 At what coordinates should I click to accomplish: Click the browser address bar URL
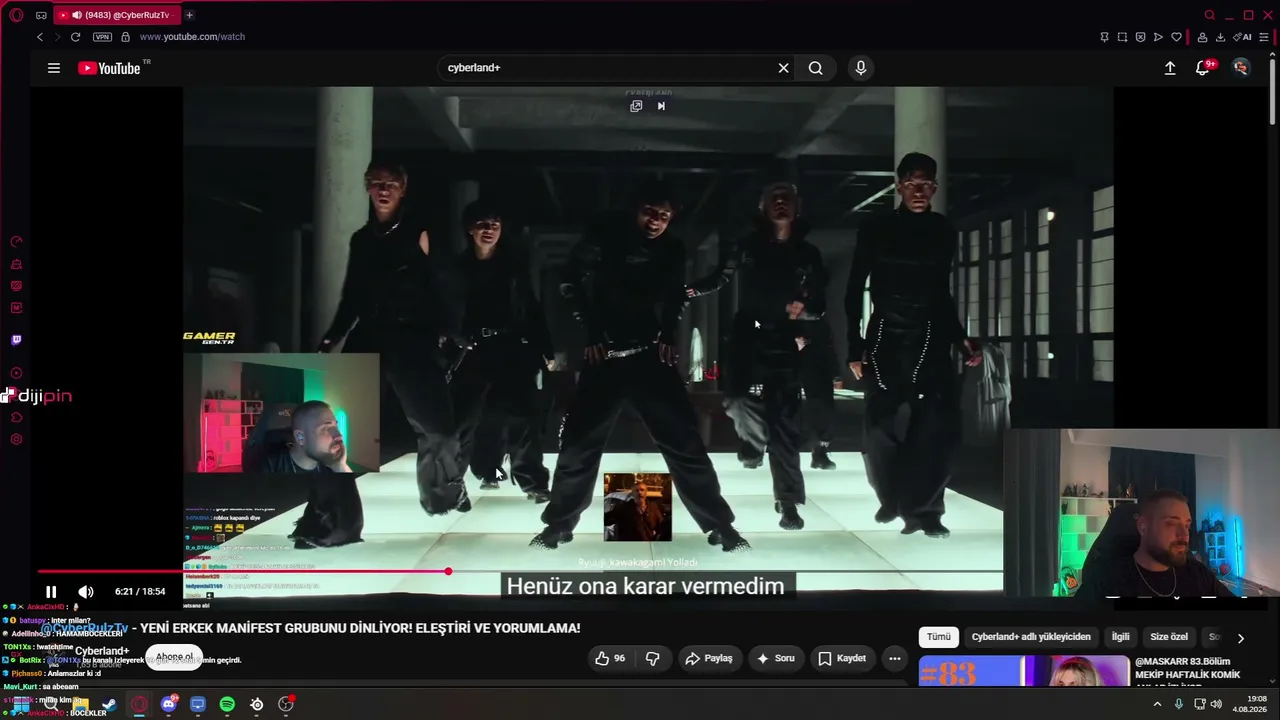(x=192, y=37)
